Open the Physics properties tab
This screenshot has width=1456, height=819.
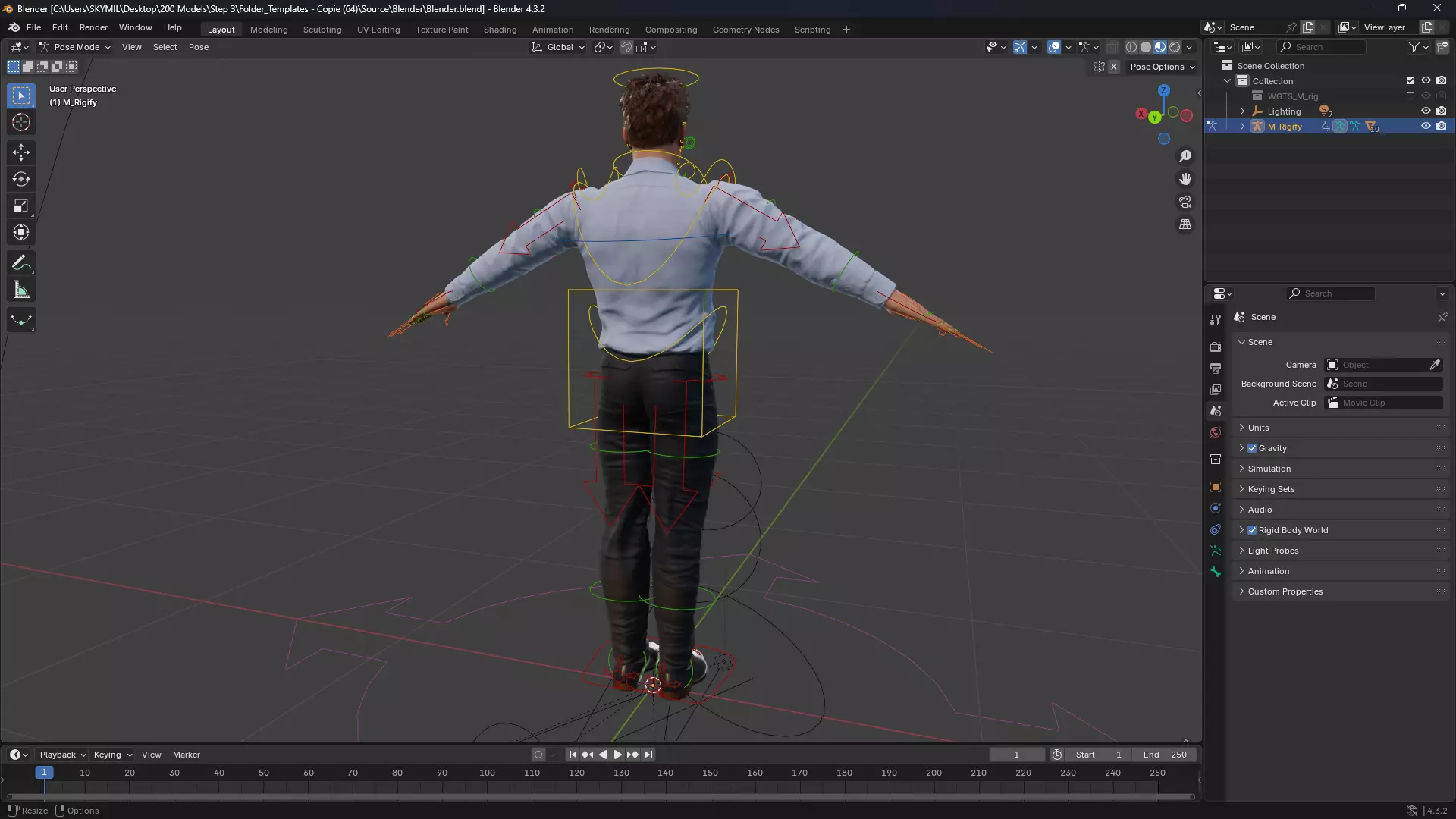[x=1216, y=508]
